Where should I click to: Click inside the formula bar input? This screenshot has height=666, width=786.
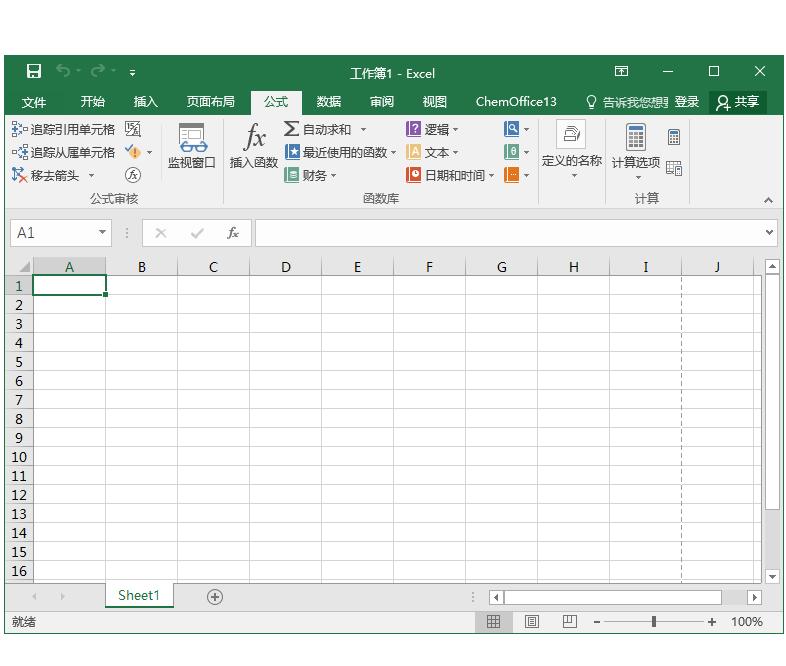pyautogui.click(x=509, y=233)
